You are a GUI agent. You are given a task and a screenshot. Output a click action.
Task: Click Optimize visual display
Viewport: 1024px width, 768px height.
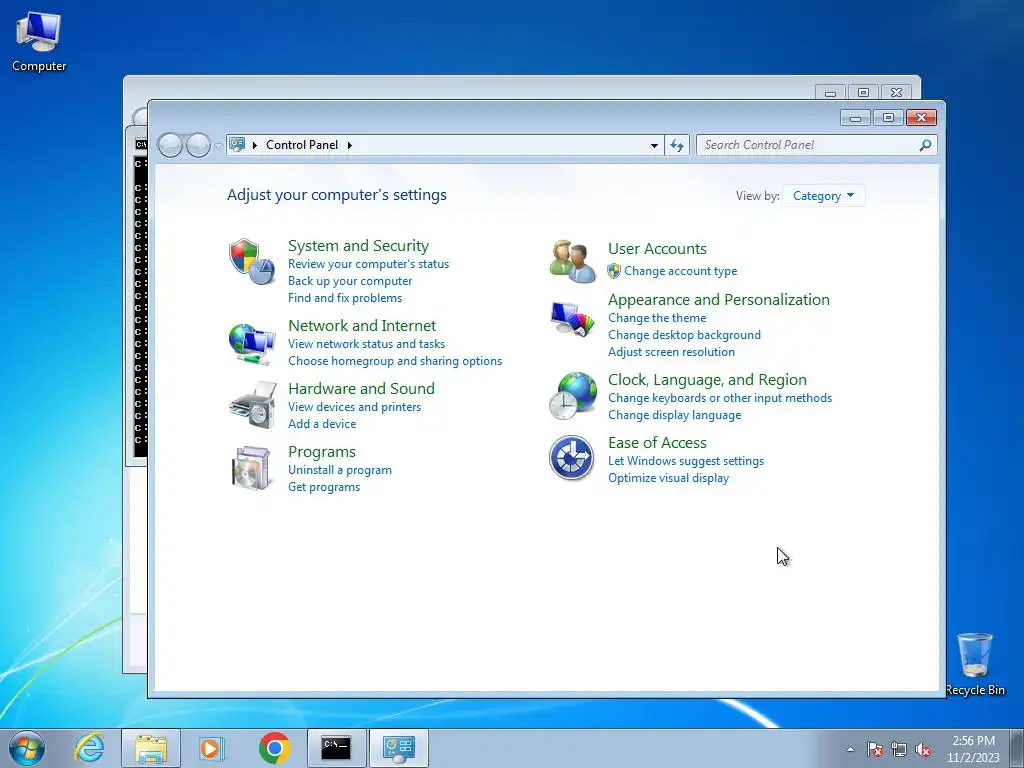pos(668,478)
